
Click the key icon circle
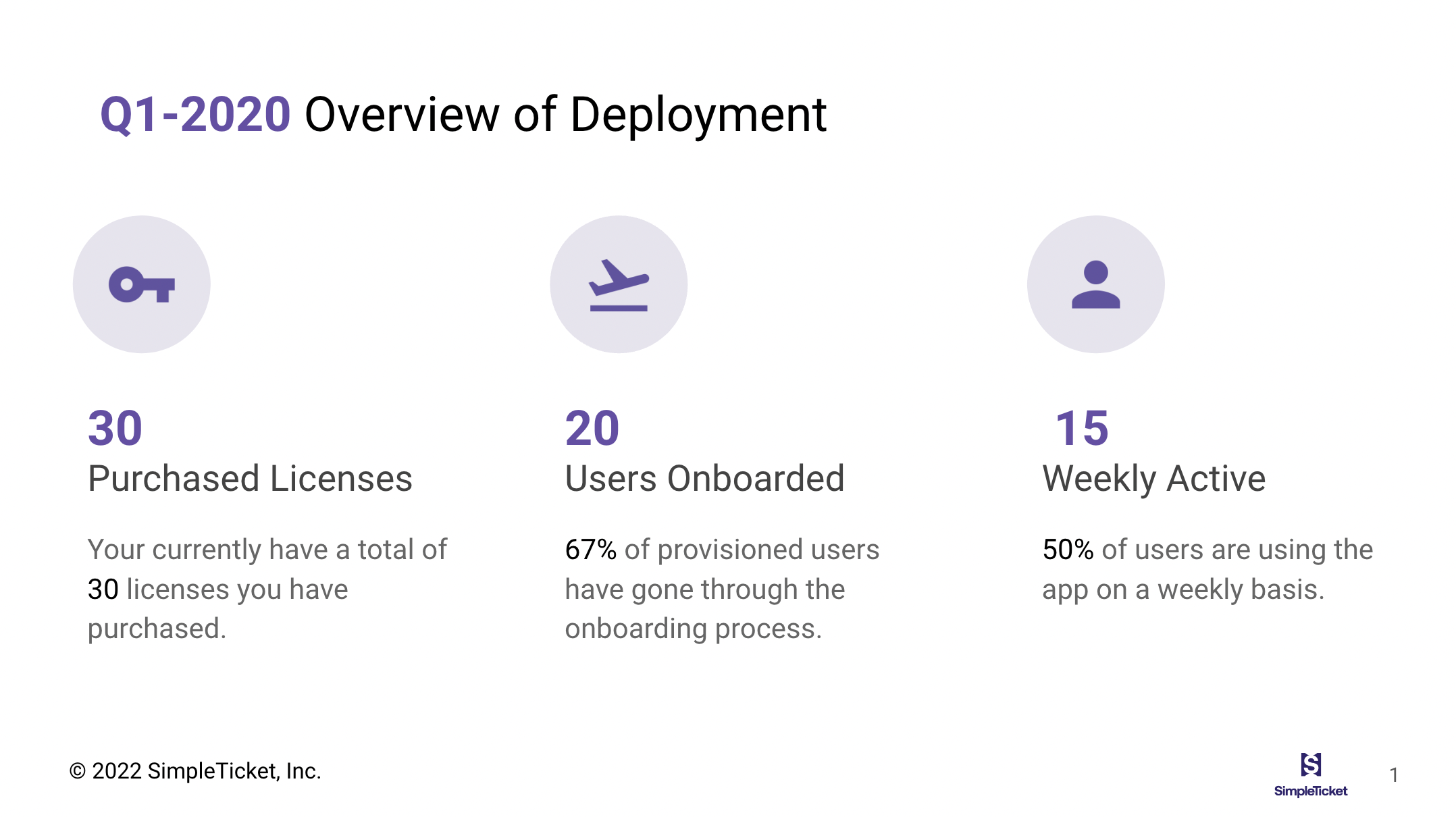coord(142,284)
